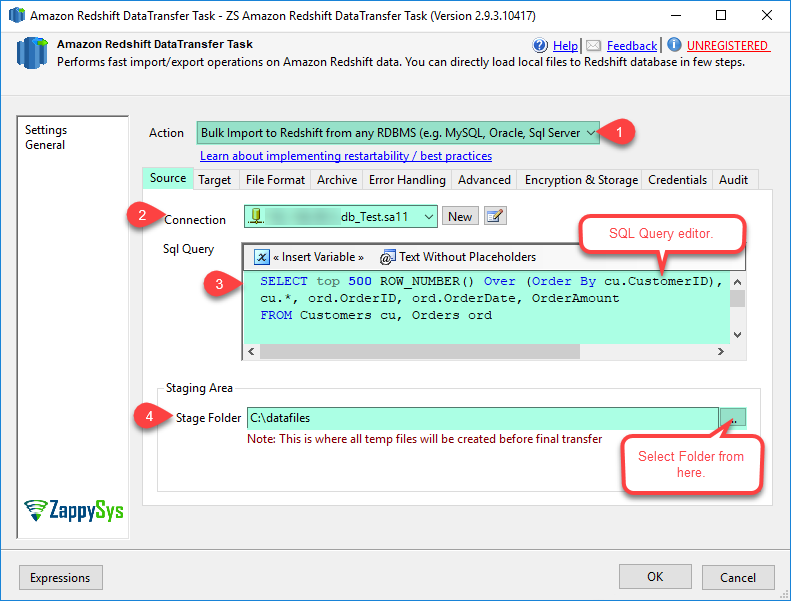Screen dimensions: 791x601
Task: Select the Advanced tab
Action: coord(484,180)
